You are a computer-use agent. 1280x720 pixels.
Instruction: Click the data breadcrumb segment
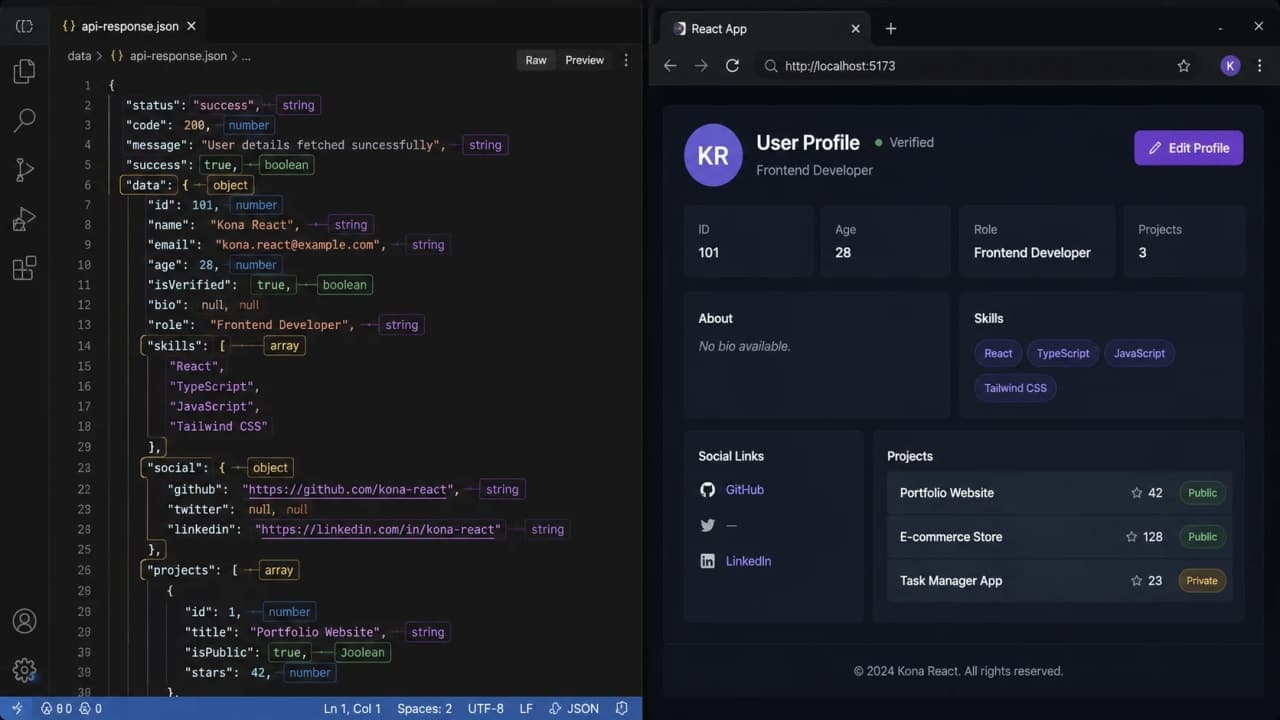pos(79,57)
